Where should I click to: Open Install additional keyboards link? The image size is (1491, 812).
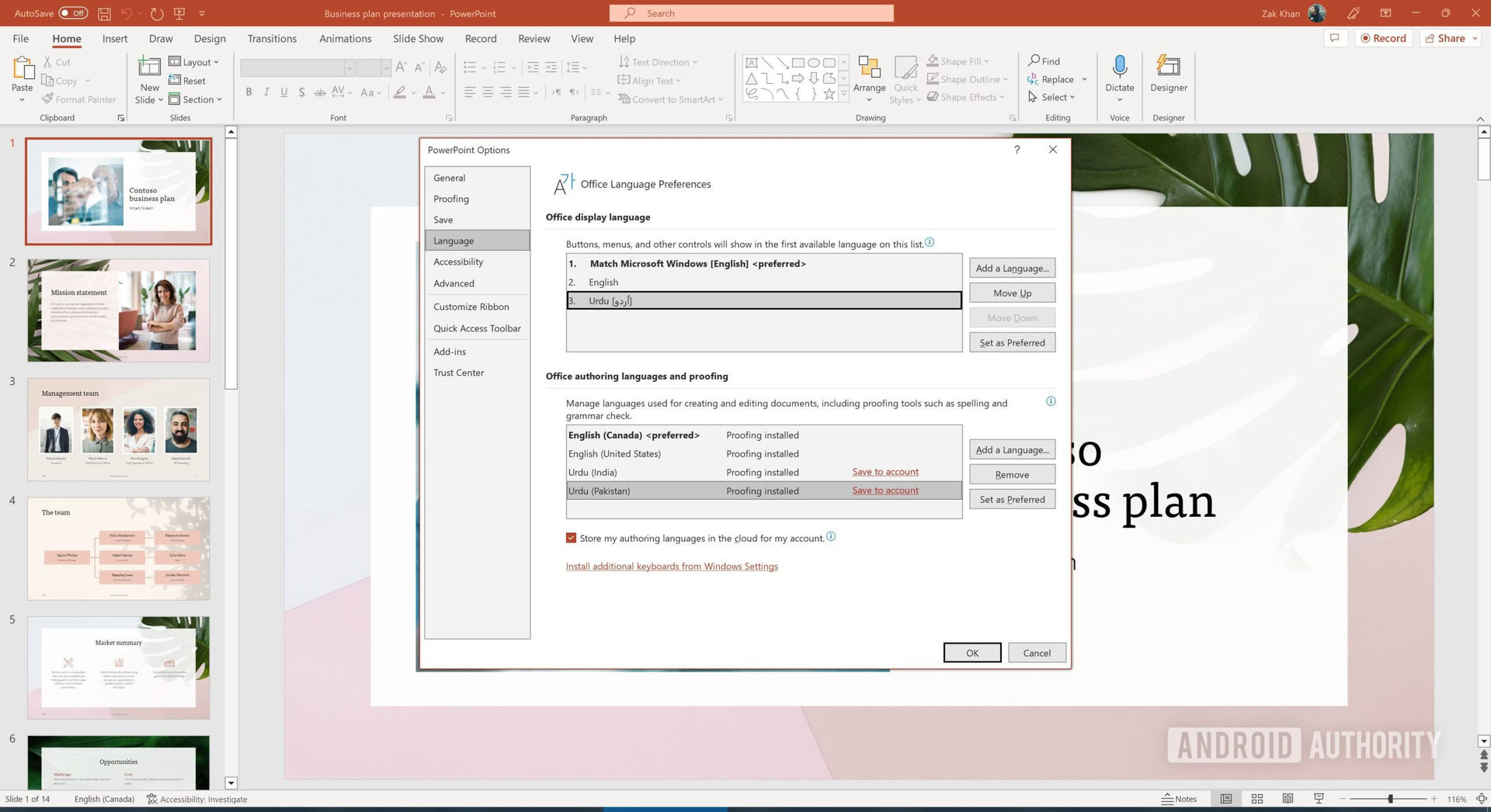coord(672,567)
